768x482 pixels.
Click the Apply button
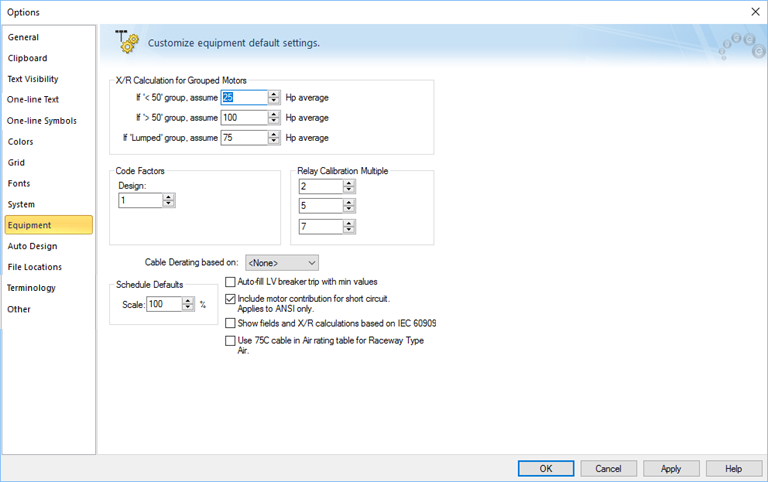point(671,468)
